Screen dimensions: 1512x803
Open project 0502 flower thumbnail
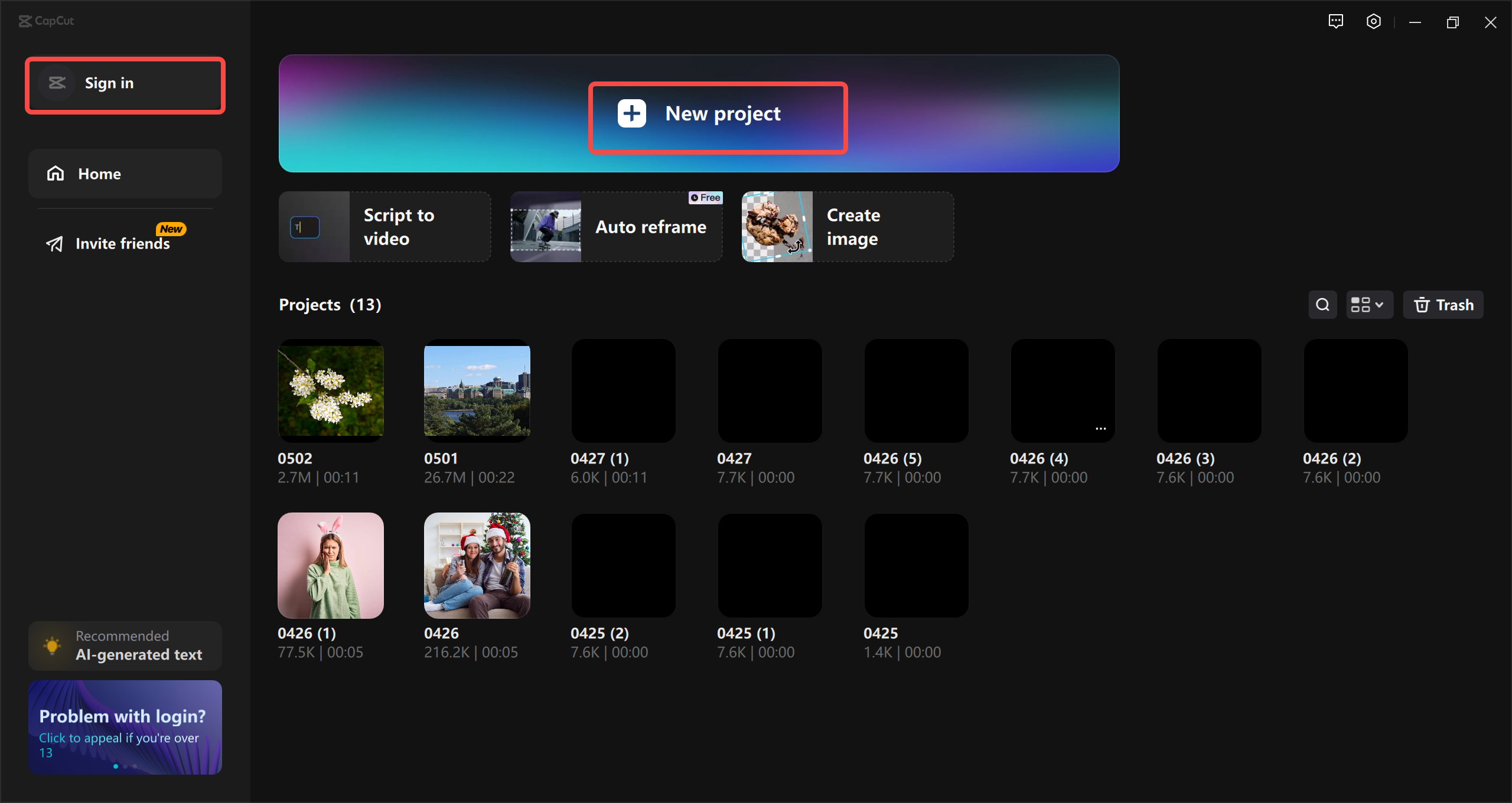pyautogui.click(x=330, y=391)
